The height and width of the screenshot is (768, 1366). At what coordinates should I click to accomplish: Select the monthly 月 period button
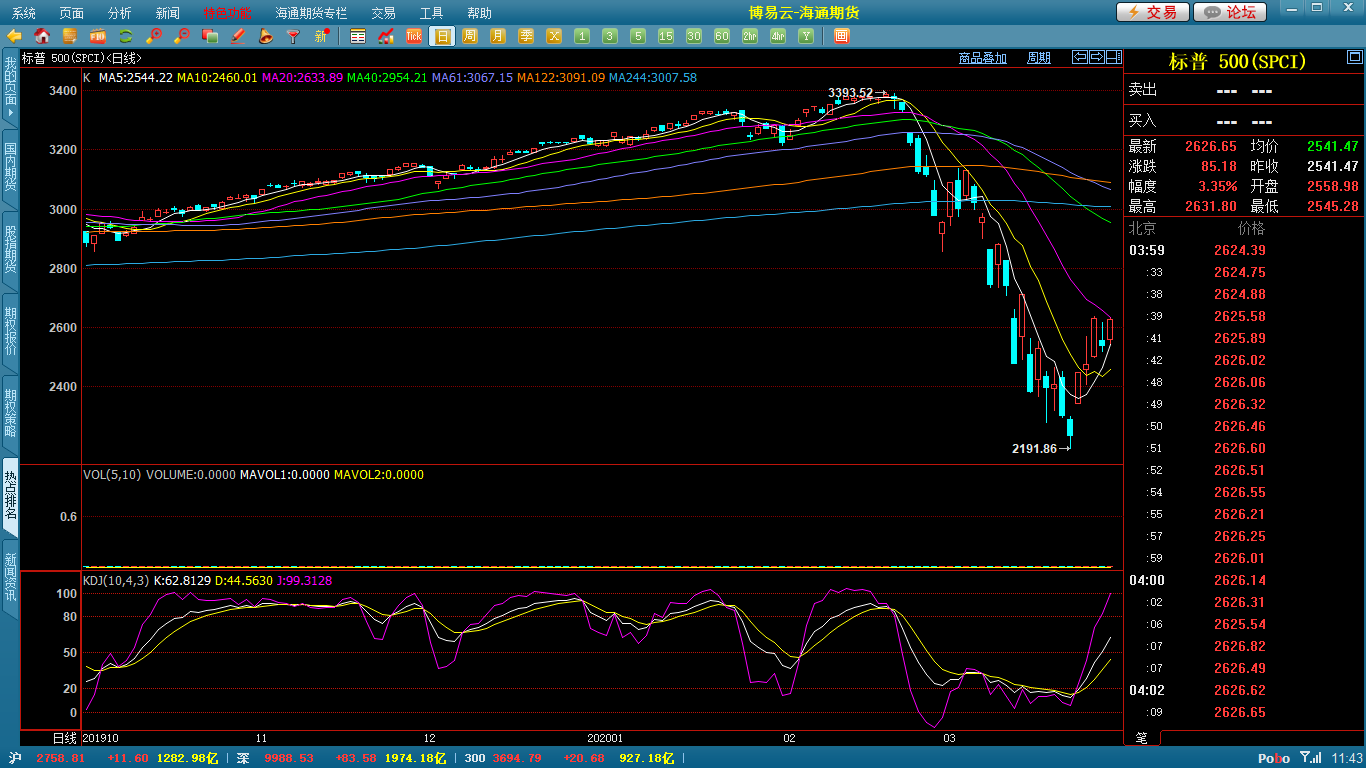pyautogui.click(x=498, y=36)
